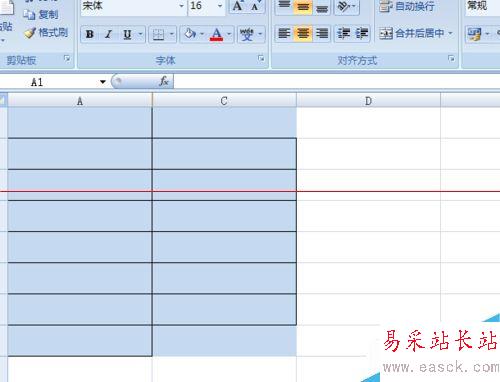Click inside the formula bar
Image resolution: width=500 pixels, height=382 pixels.
click(337, 81)
